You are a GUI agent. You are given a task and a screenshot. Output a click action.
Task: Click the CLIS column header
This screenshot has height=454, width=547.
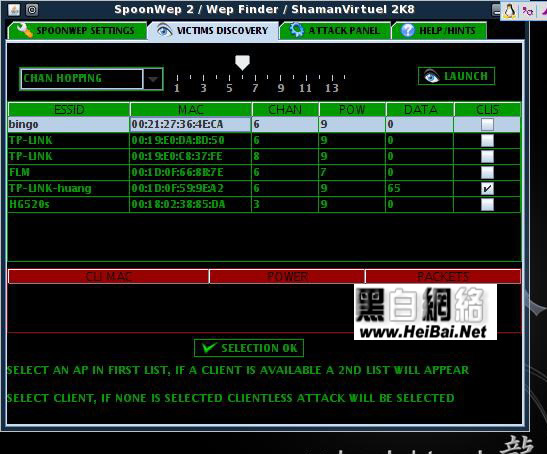(487, 110)
